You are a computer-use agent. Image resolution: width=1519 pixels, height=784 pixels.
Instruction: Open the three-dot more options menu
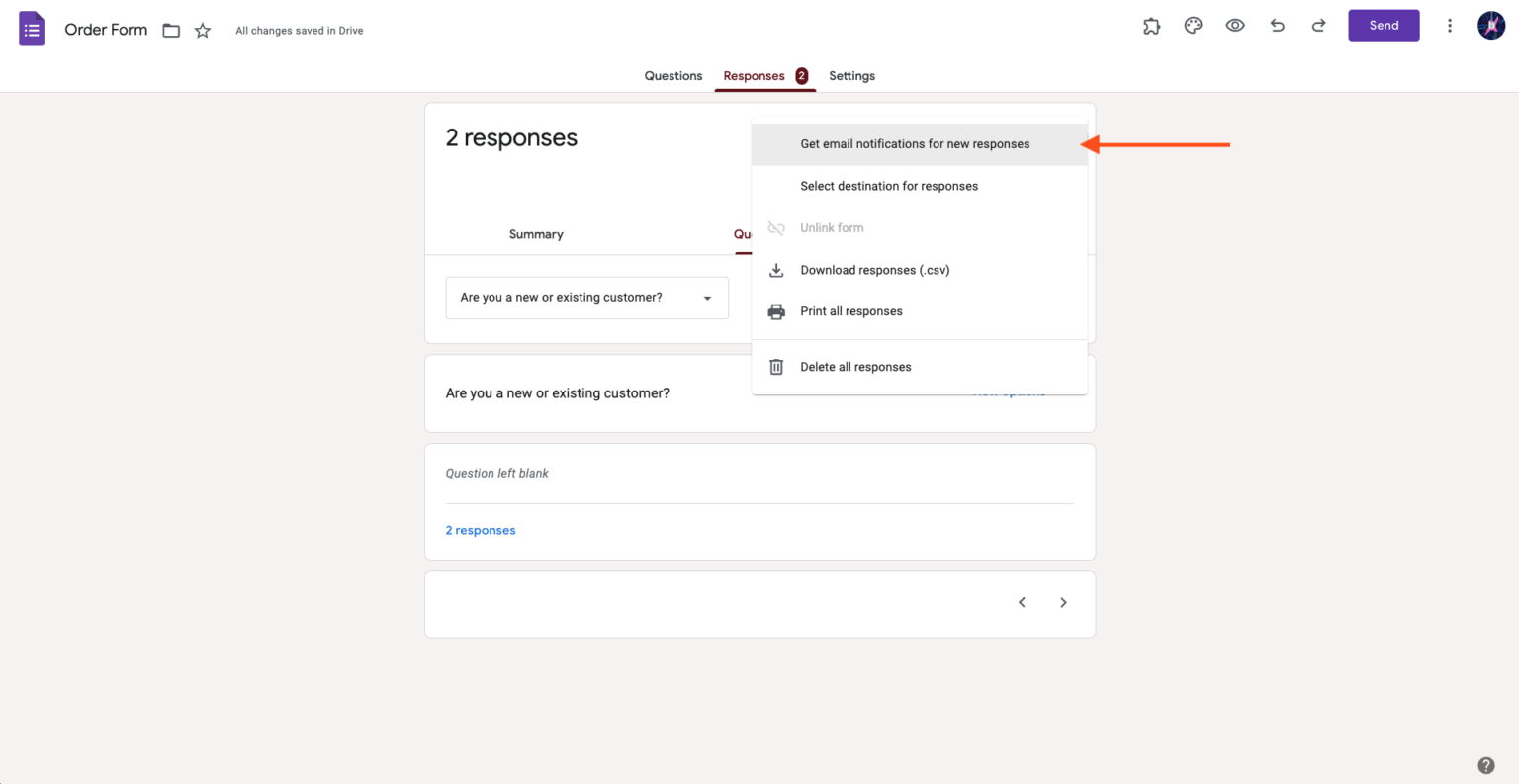[x=1450, y=26]
